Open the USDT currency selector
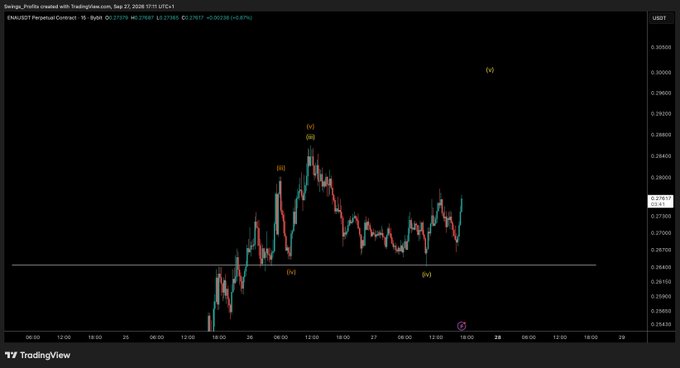 [x=659, y=18]
